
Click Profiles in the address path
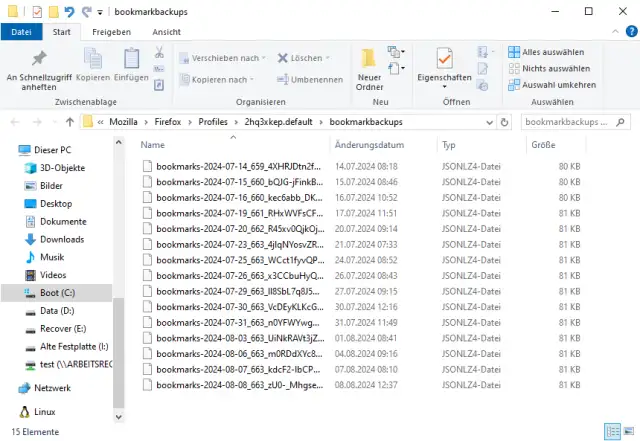click(213, 122)
